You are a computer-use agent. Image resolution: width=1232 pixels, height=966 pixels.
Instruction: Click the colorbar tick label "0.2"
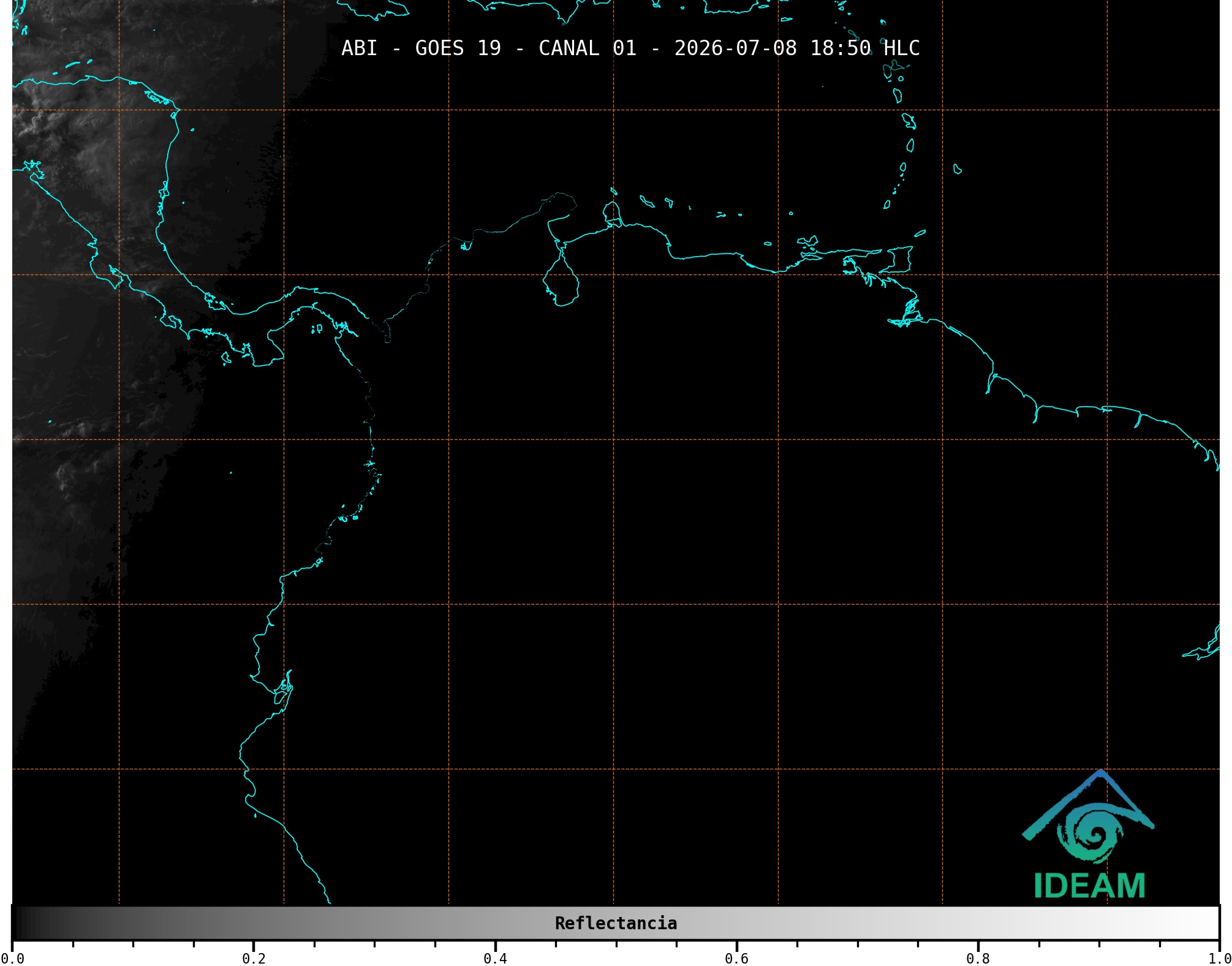coord(254,958)
